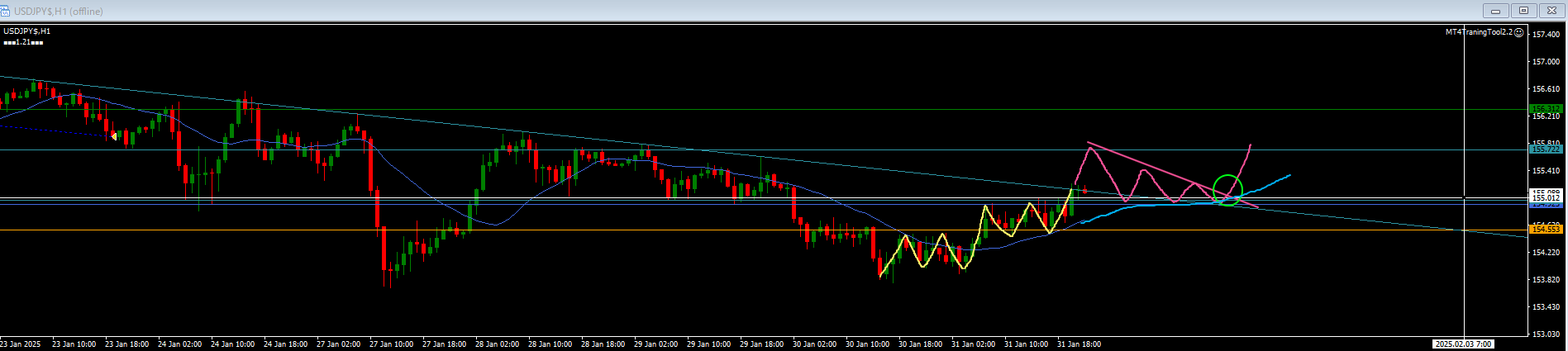Click the 2025.02.03 7:00 date label
Viewport: 1568px width, 351px height.
click(x=1463, y=344)
